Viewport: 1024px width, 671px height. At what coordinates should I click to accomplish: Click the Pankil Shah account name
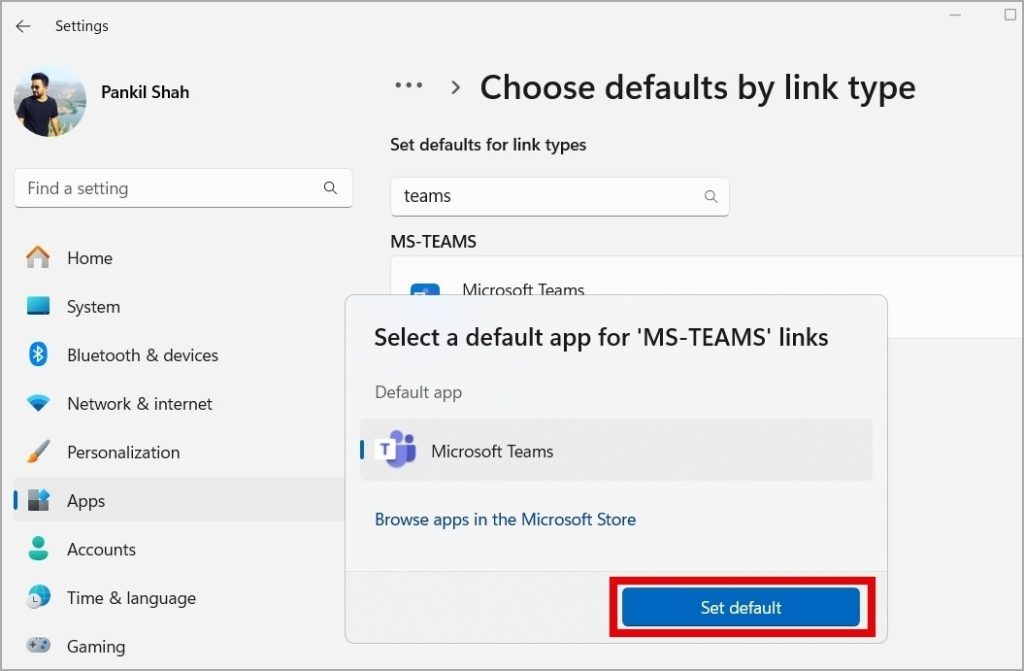click(x=145, y=92)
